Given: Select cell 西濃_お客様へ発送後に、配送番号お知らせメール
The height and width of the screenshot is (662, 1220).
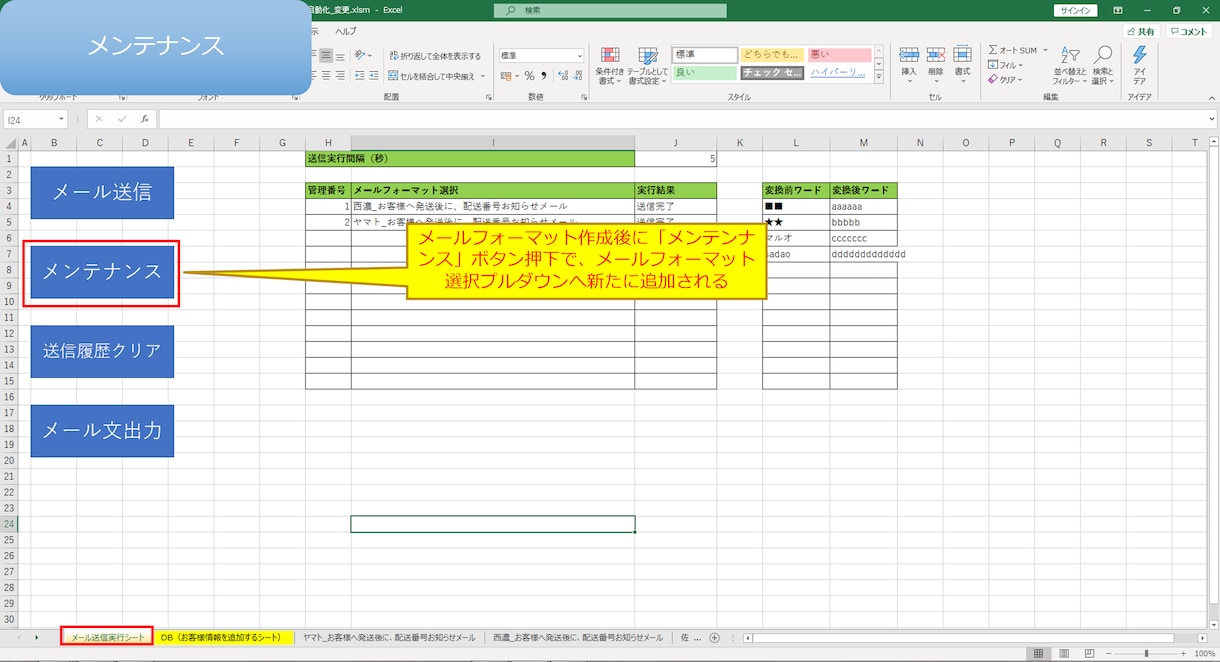Looking at the screenshot, I should coord(493,206).
